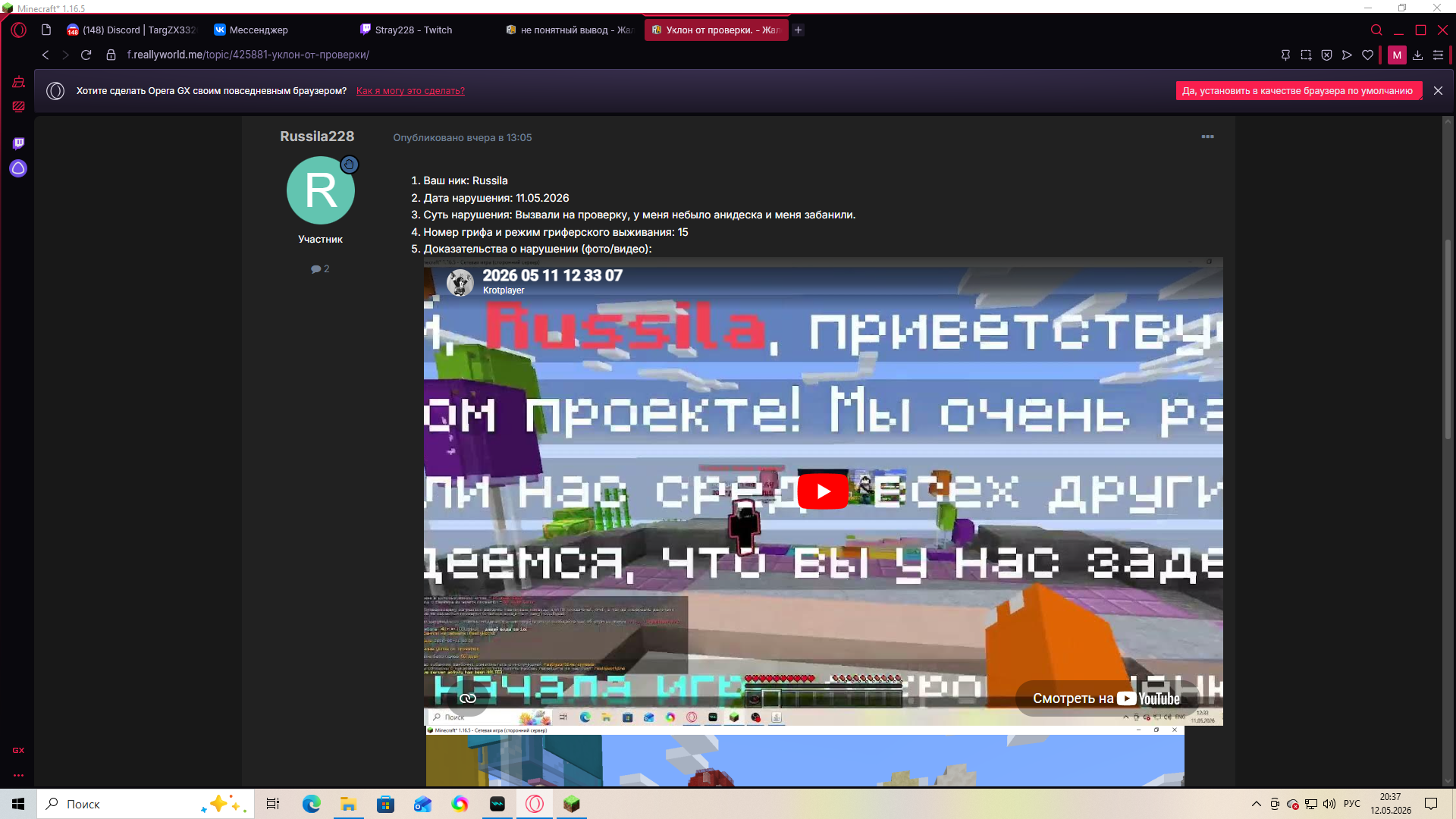Open Twitch panel in Opera sidebar

18,143
